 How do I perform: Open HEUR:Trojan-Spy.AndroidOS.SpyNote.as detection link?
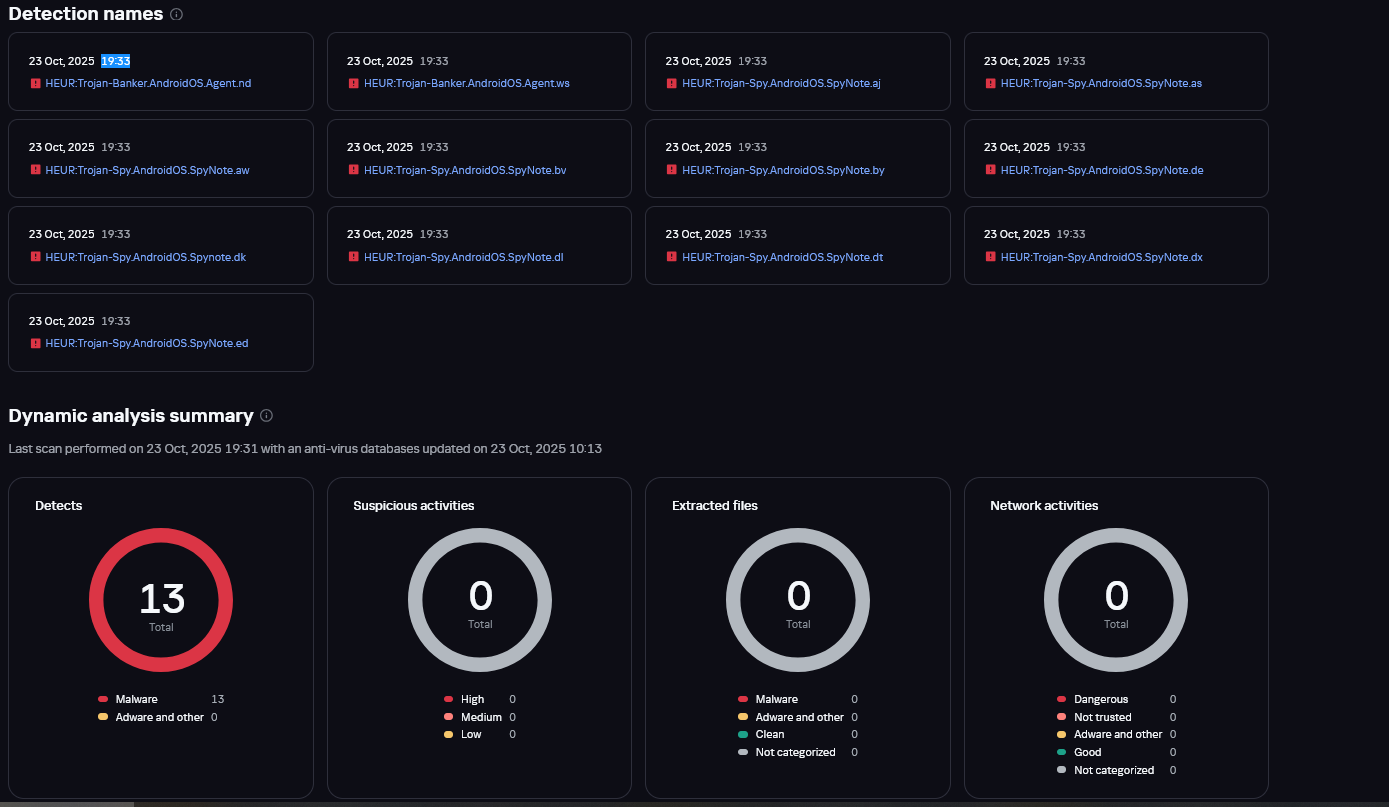click(1101, 84)
